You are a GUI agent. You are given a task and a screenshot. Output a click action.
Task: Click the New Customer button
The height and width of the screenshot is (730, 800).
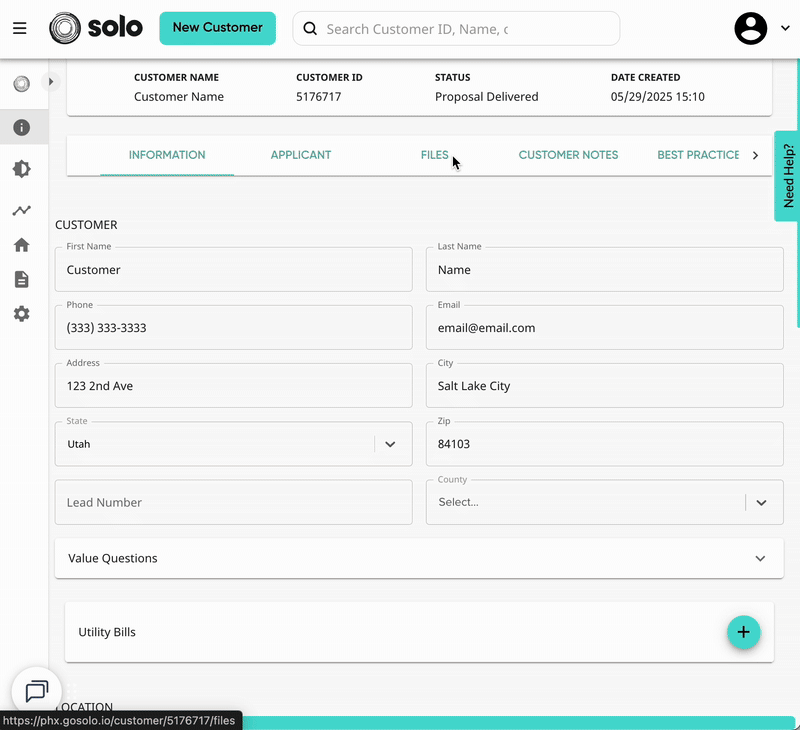click(217, 28)
